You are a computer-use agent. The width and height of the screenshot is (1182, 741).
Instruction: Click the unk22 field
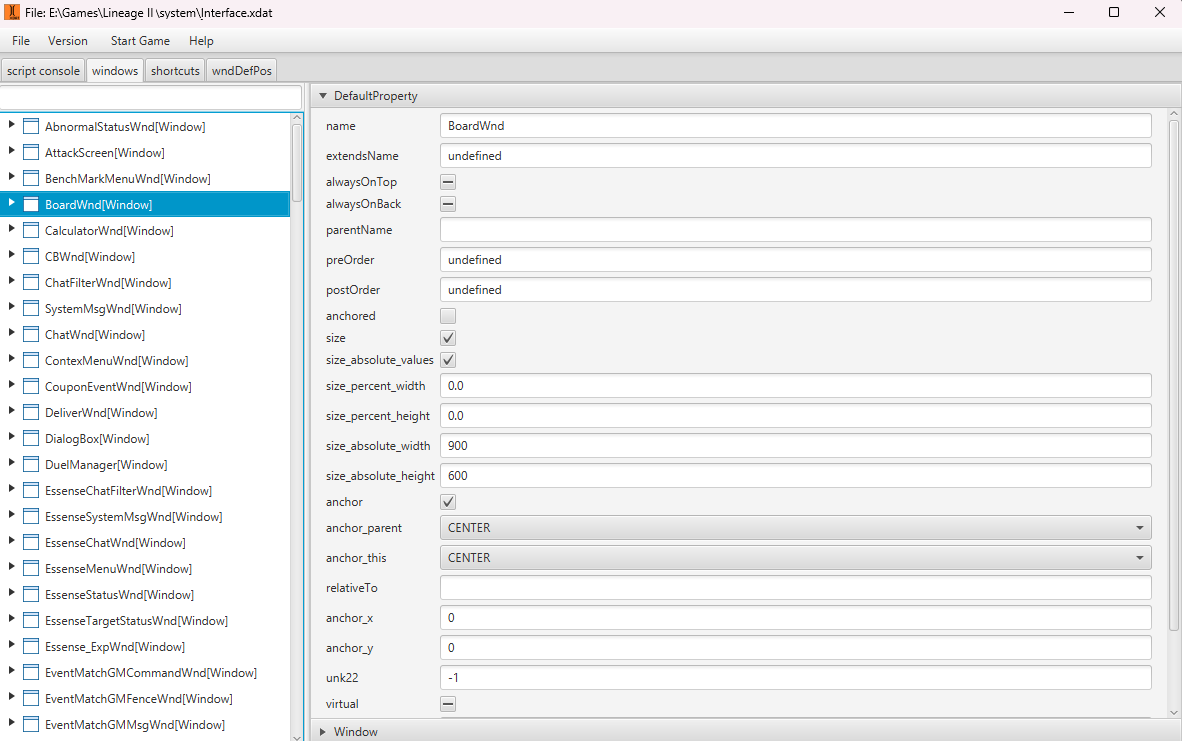click(x=795, y=678)
